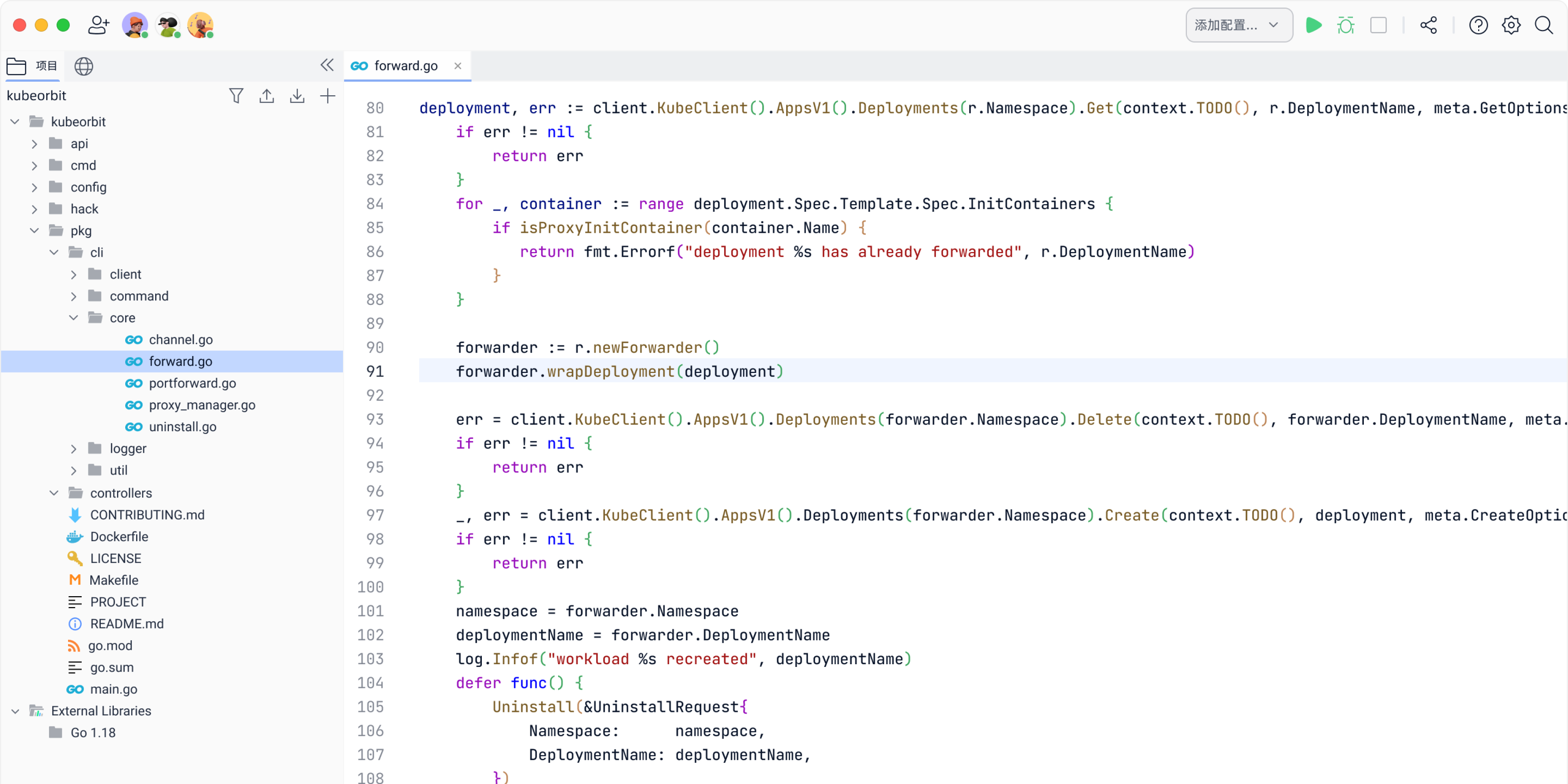Click the third collaborator avatar
This screenshot has width=1568, height=784.
200,25
